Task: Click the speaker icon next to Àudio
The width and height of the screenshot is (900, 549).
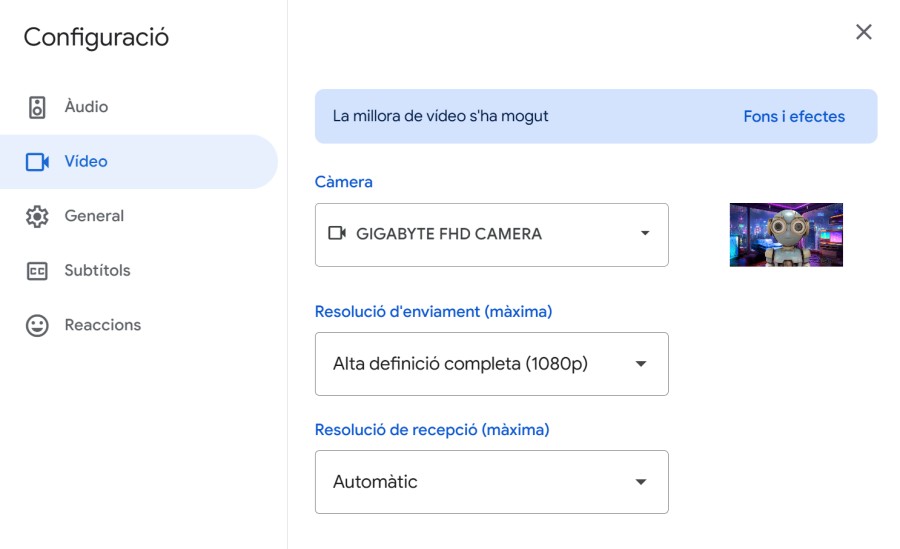Action: tap(37, 108)
